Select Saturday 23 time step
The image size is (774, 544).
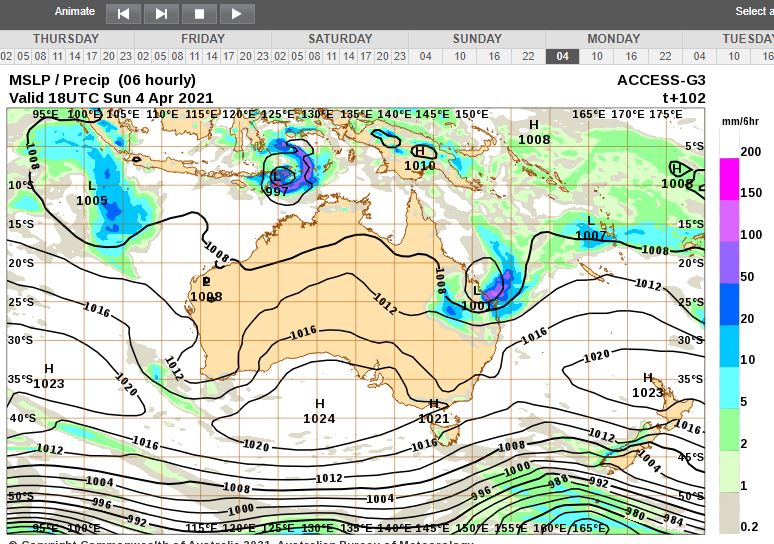399,56
